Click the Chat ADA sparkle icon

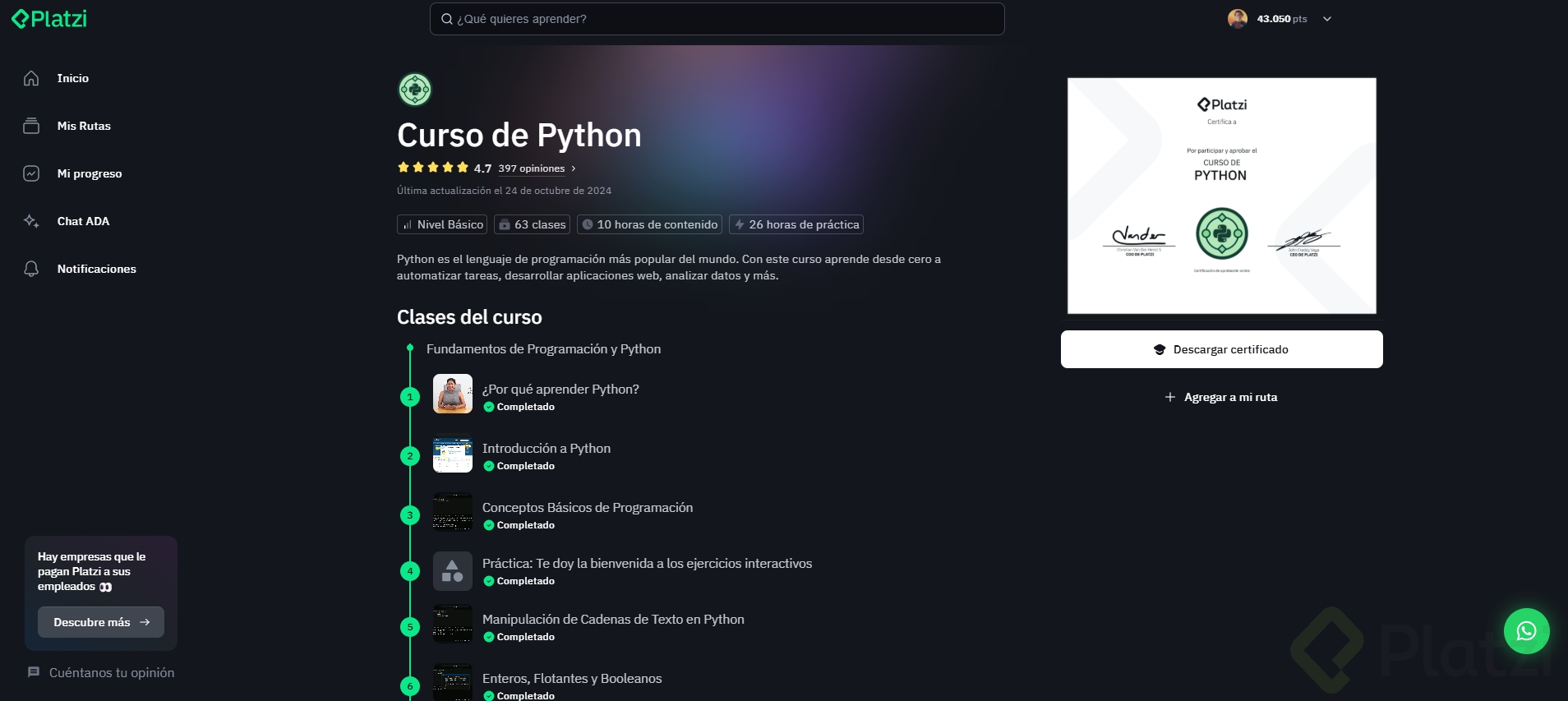(x=31, y=221)
